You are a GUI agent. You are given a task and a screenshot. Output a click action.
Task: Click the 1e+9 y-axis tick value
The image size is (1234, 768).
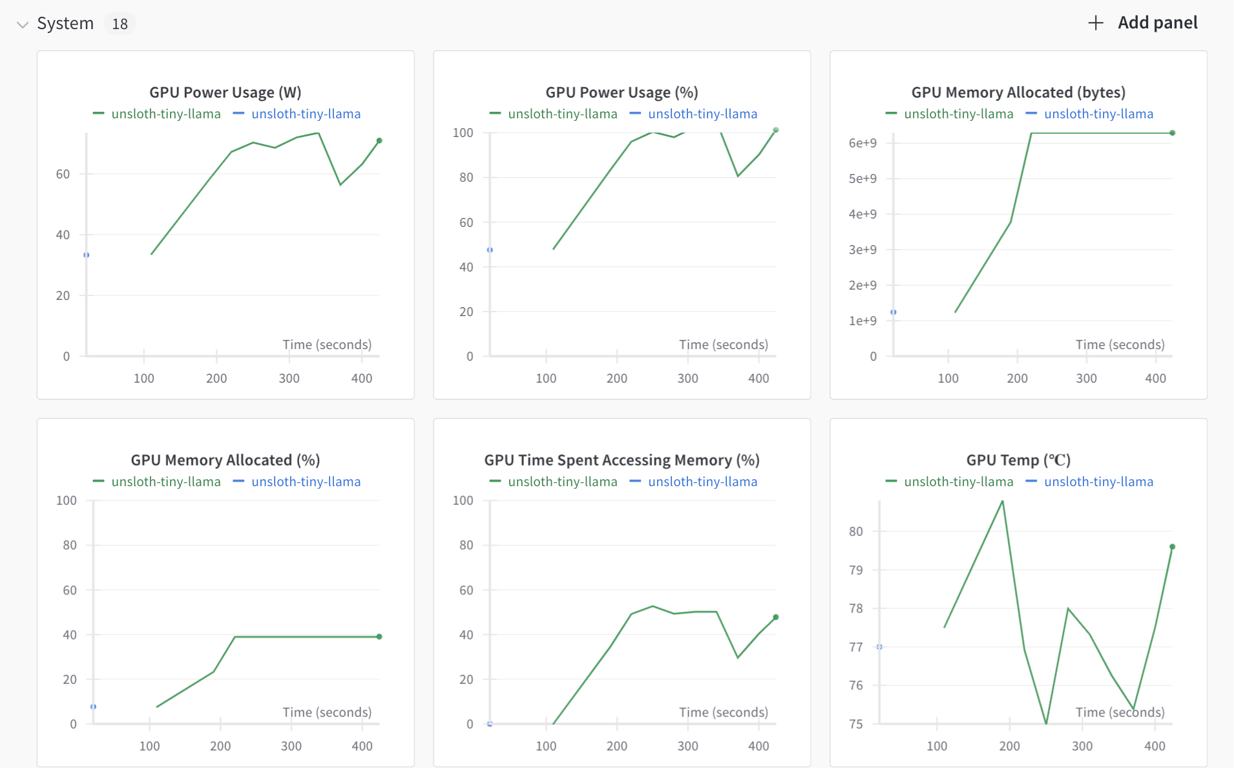tap(863, 321)
